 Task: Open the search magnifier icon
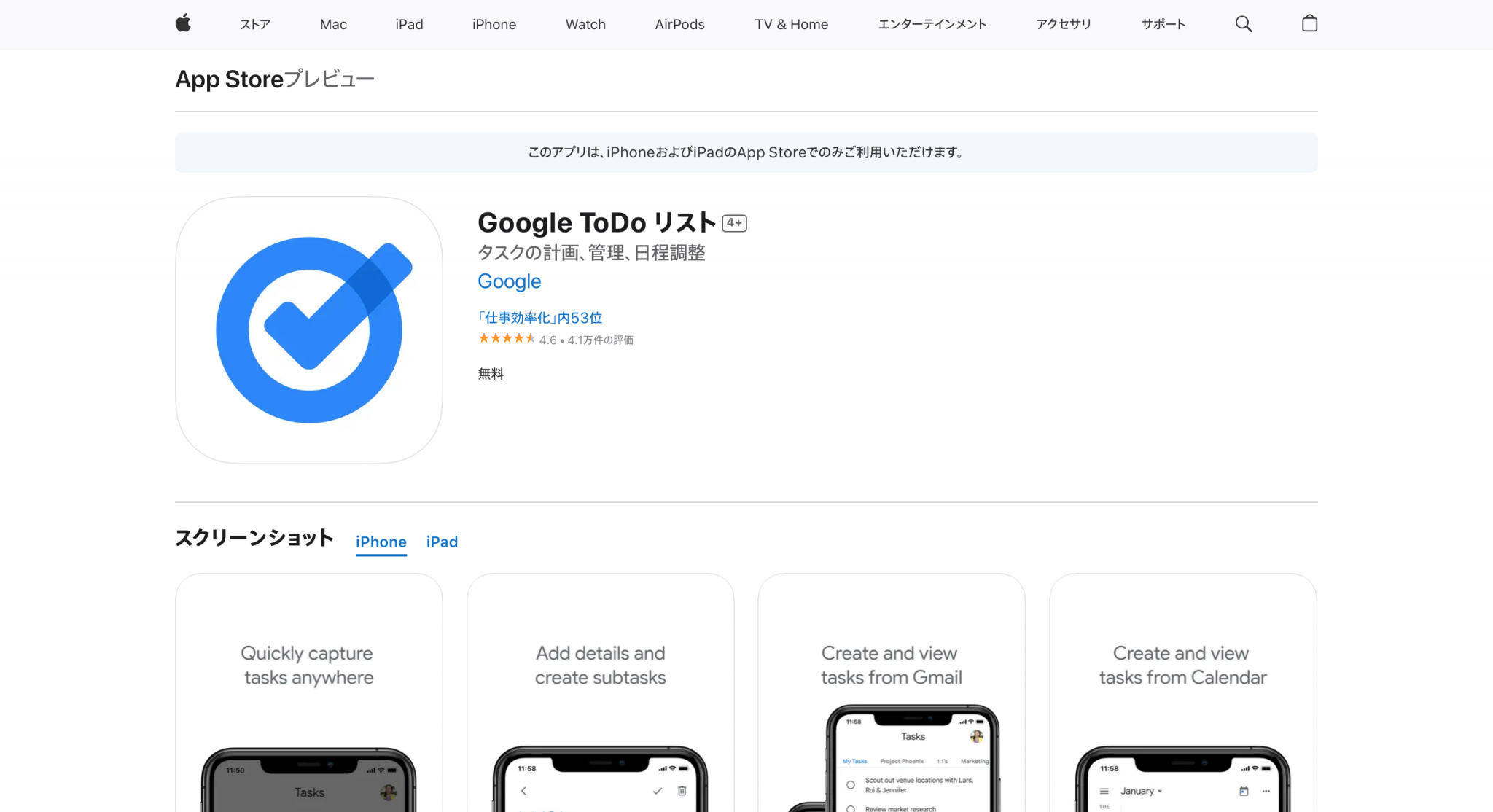coord(1244,24)
